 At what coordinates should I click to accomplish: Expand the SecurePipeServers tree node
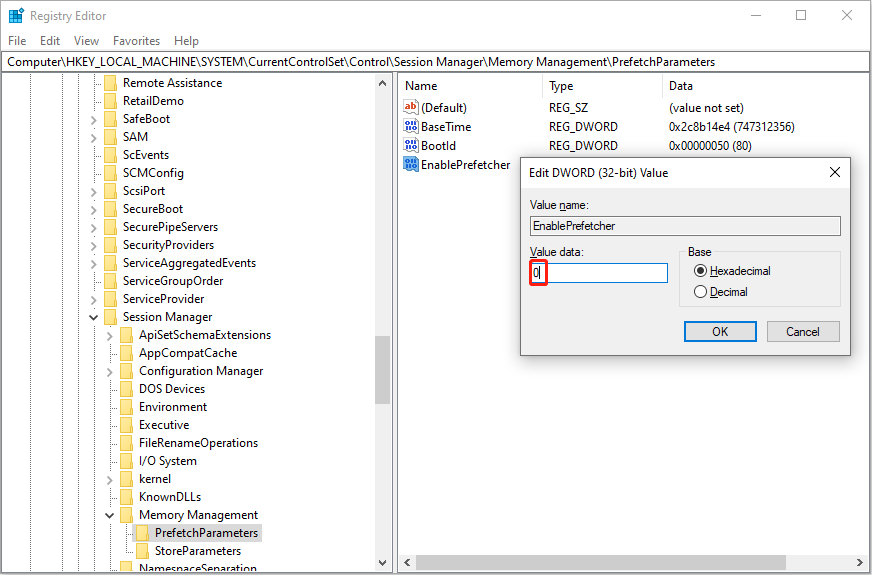pos(93,227)
